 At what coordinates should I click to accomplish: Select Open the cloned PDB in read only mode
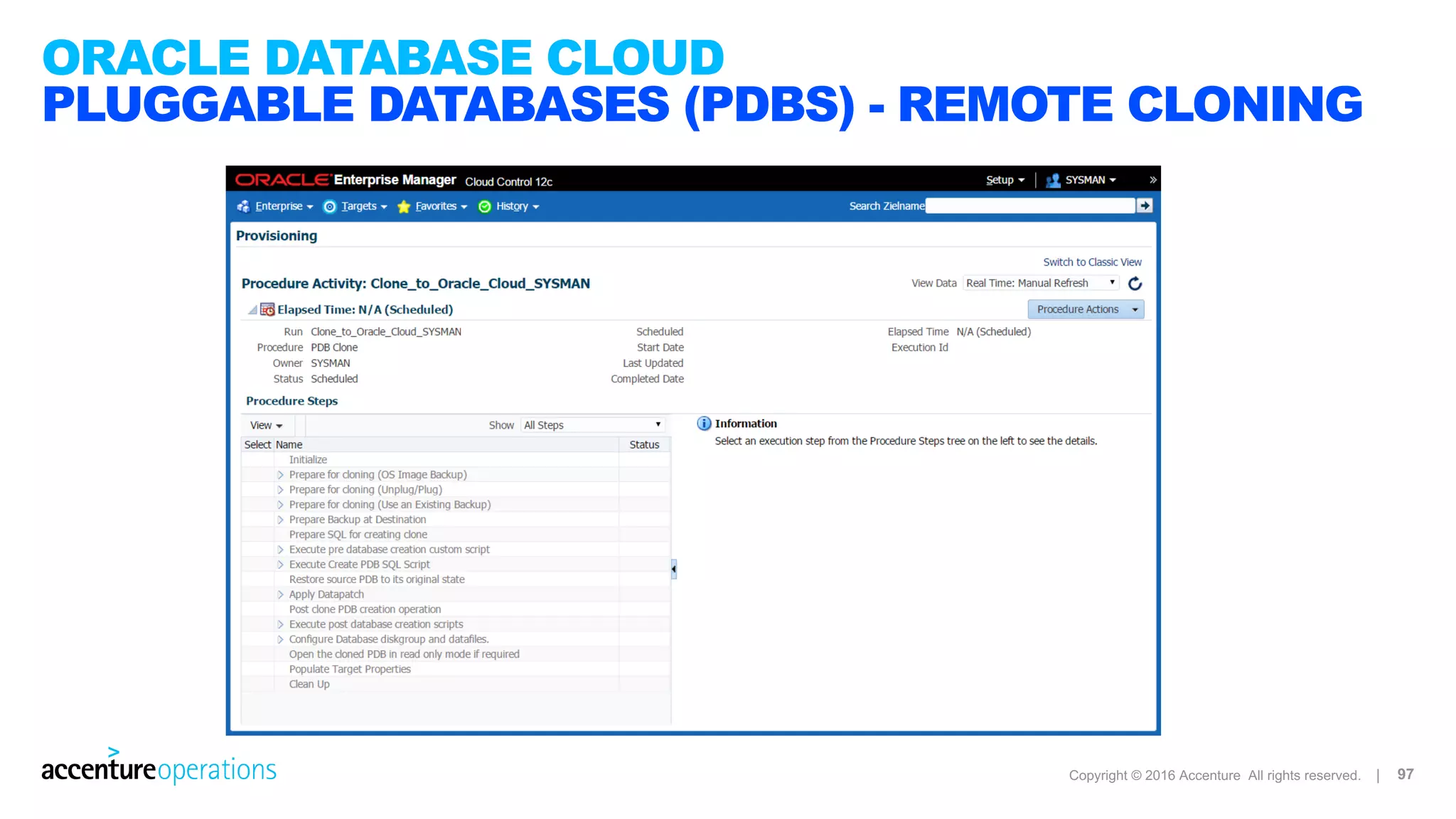404,654
